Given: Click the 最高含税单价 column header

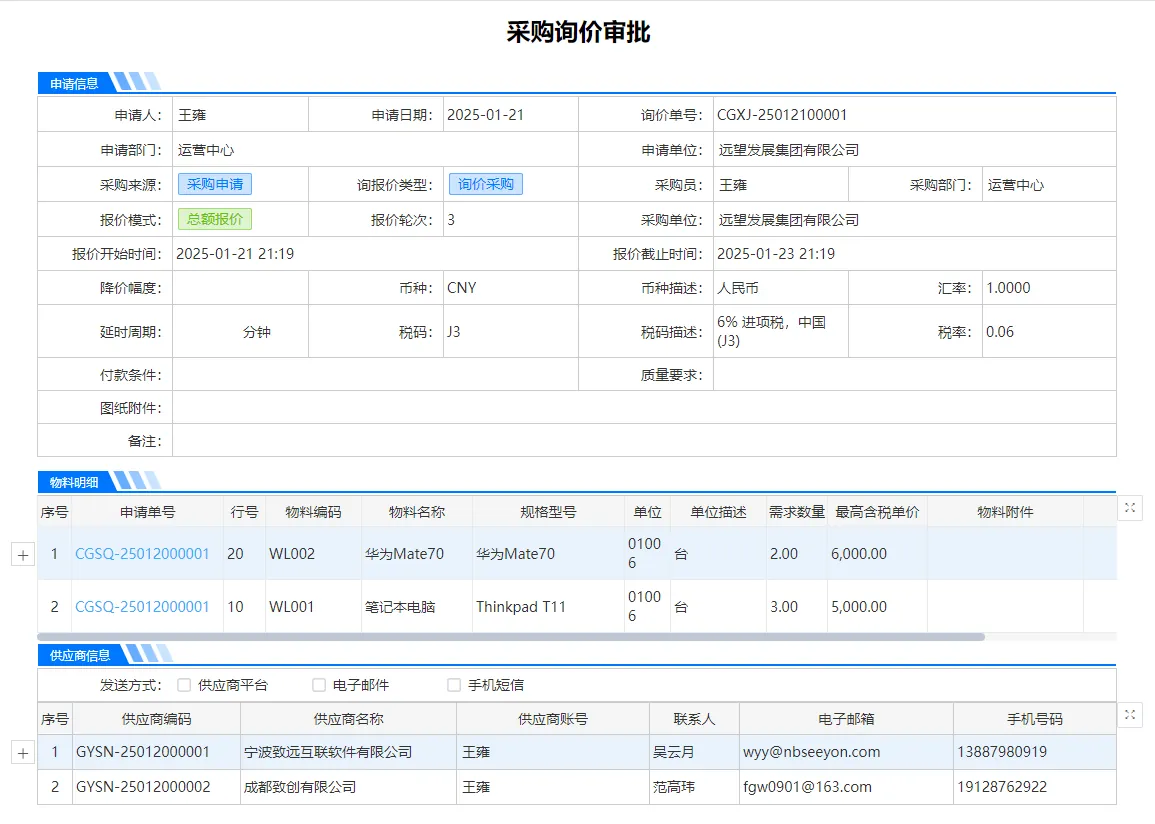Looking at the screenshot, I should [877, 512].
